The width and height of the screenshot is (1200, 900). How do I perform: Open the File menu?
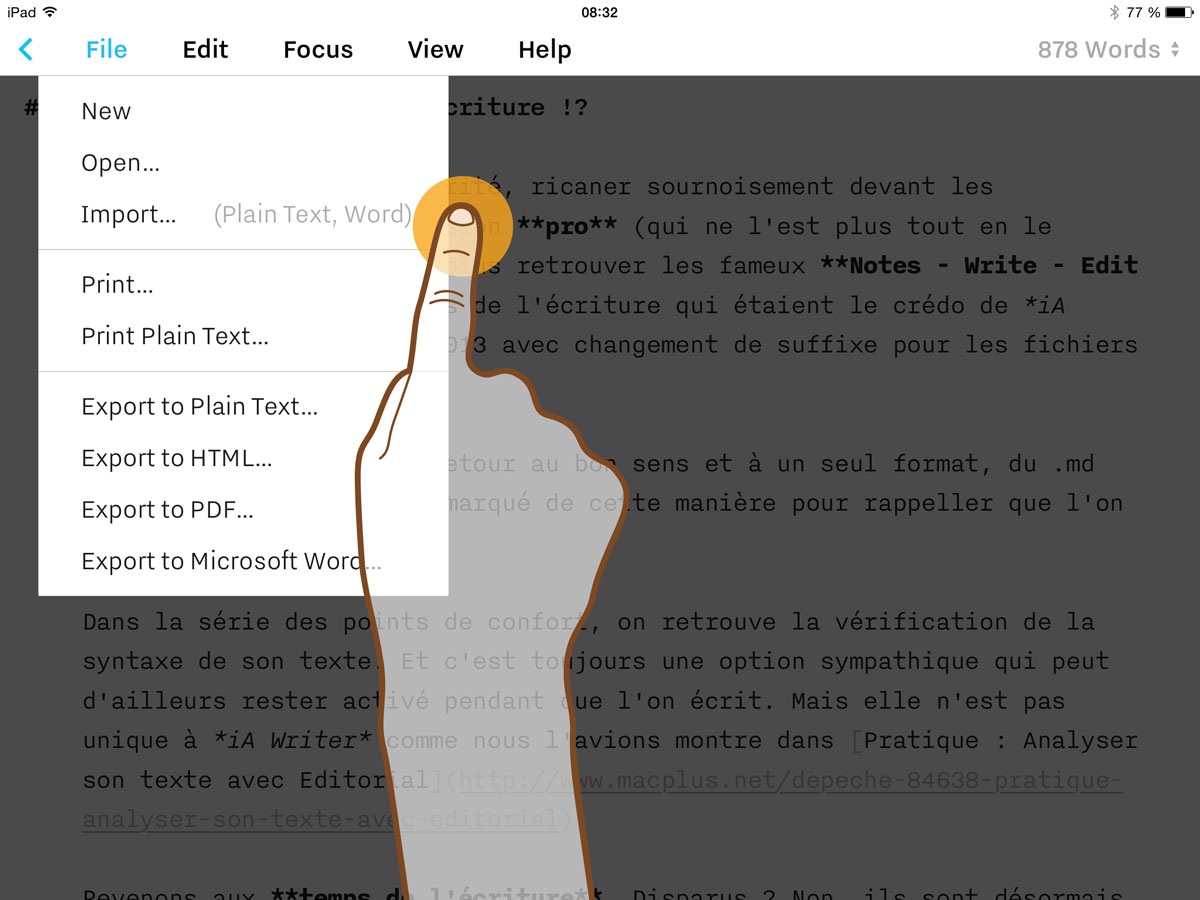(106, 49)
